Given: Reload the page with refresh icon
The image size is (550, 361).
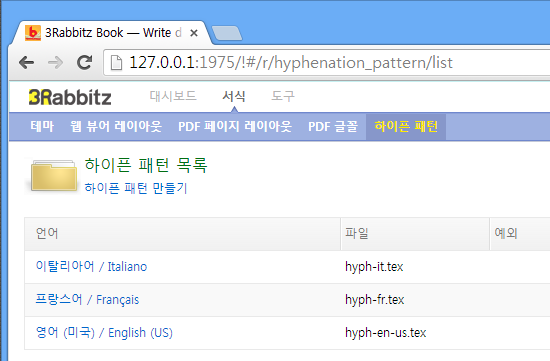Looking at the screenshot, I should [85, 63].
